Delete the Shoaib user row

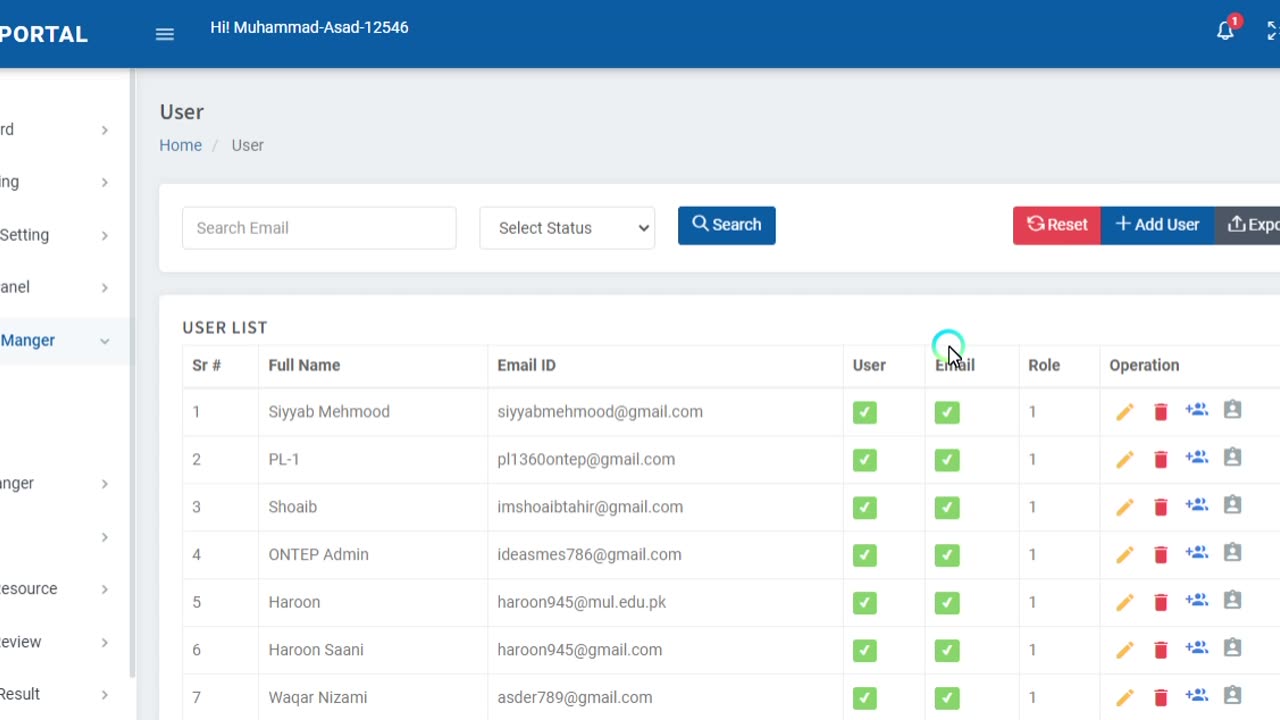tap(1161, 507)
